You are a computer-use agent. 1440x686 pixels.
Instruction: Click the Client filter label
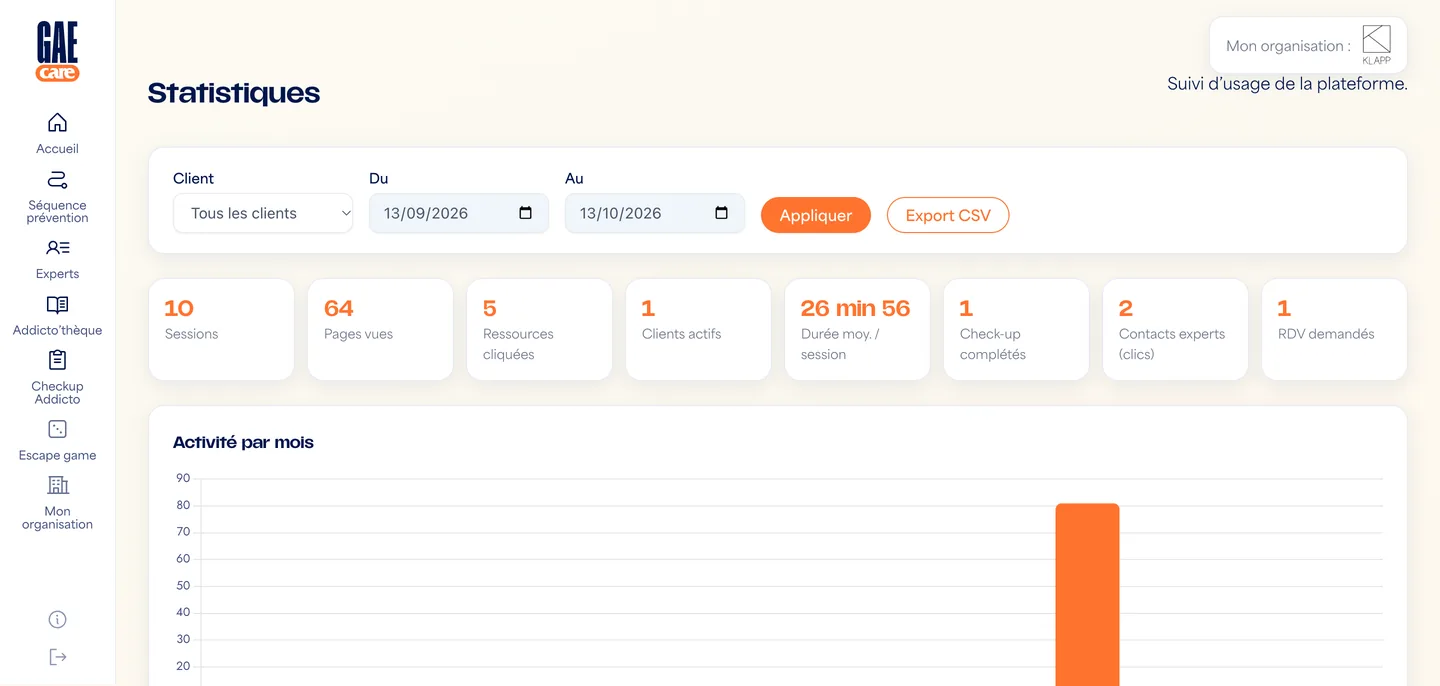click(x=193, y=178)
